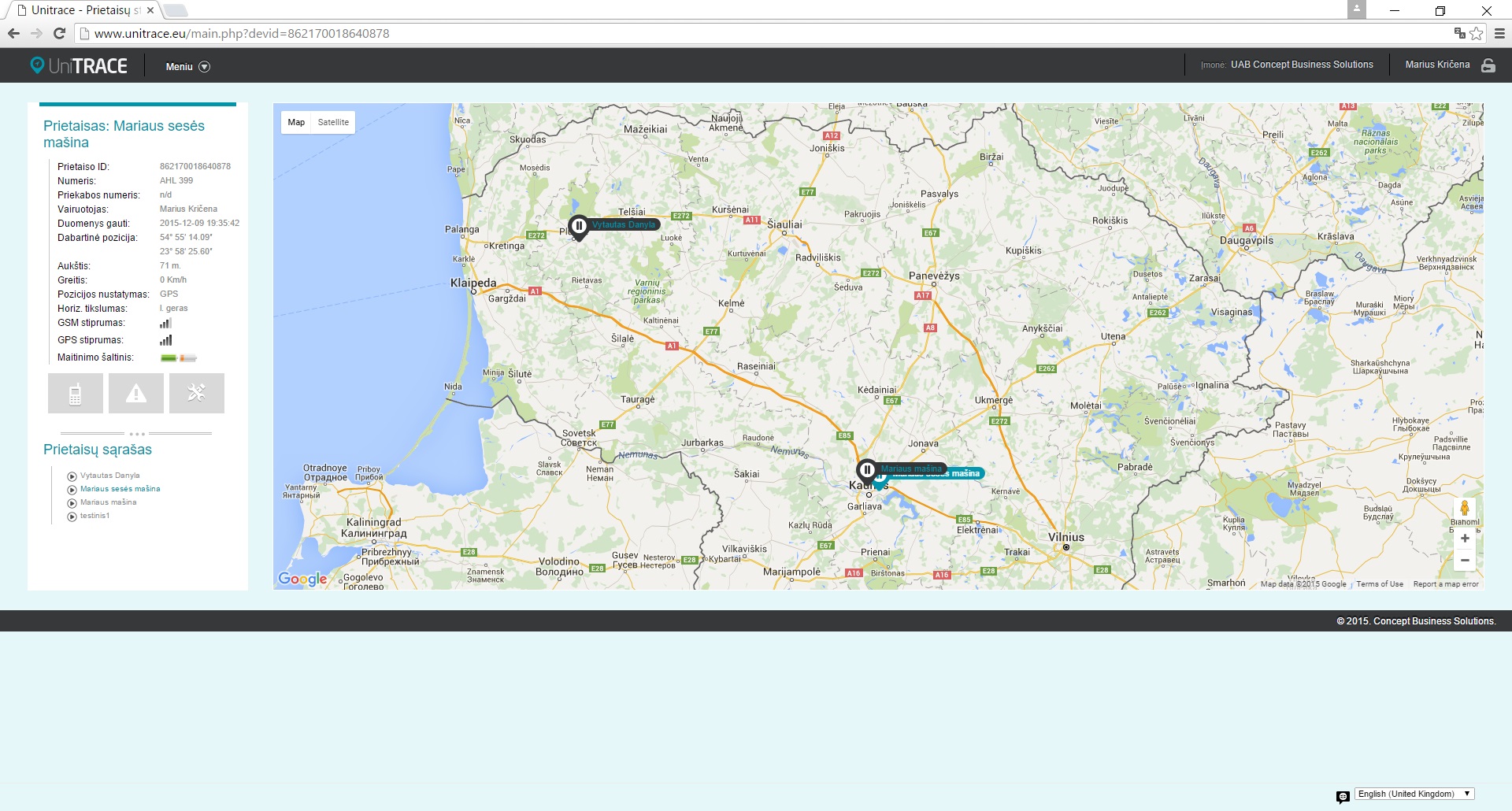Click the lock icon beside Marius Kričena

click(1488, 65)
